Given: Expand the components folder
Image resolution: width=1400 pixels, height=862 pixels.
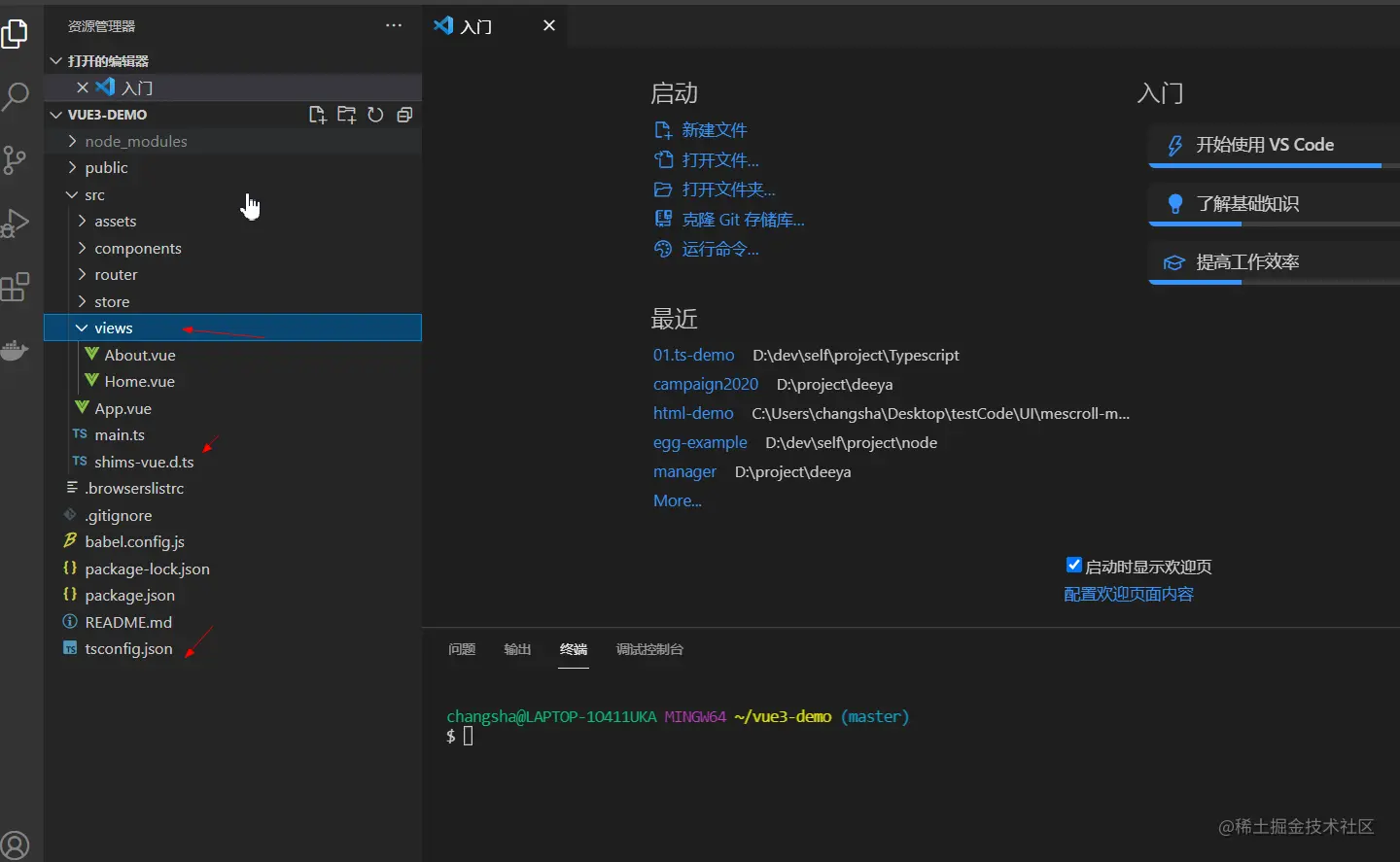Looking at the screenshot, I should pos(233,248).
